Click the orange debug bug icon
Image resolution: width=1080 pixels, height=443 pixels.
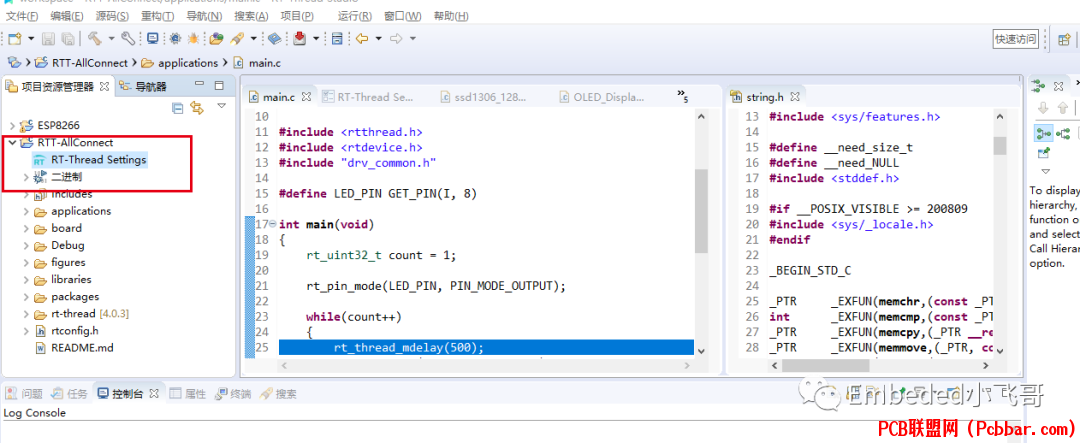coord(194,39)
